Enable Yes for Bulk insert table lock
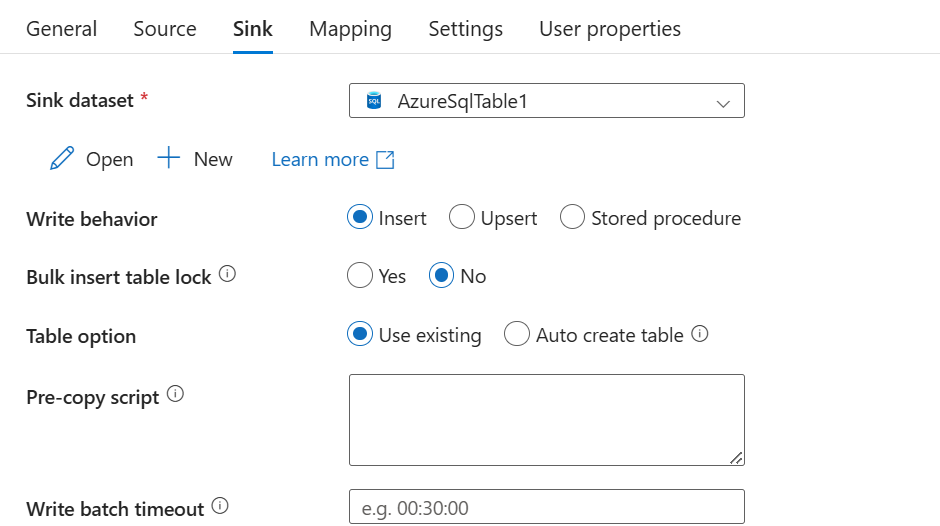The height and width of the screenshot is (526, 940). click(360, 276)
